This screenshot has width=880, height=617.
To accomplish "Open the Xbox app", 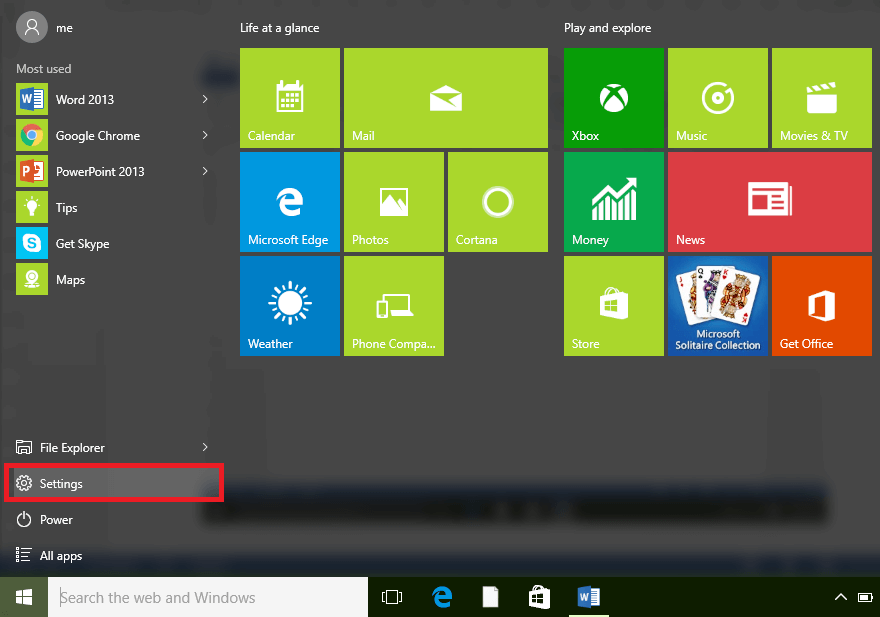I will 613,97.
